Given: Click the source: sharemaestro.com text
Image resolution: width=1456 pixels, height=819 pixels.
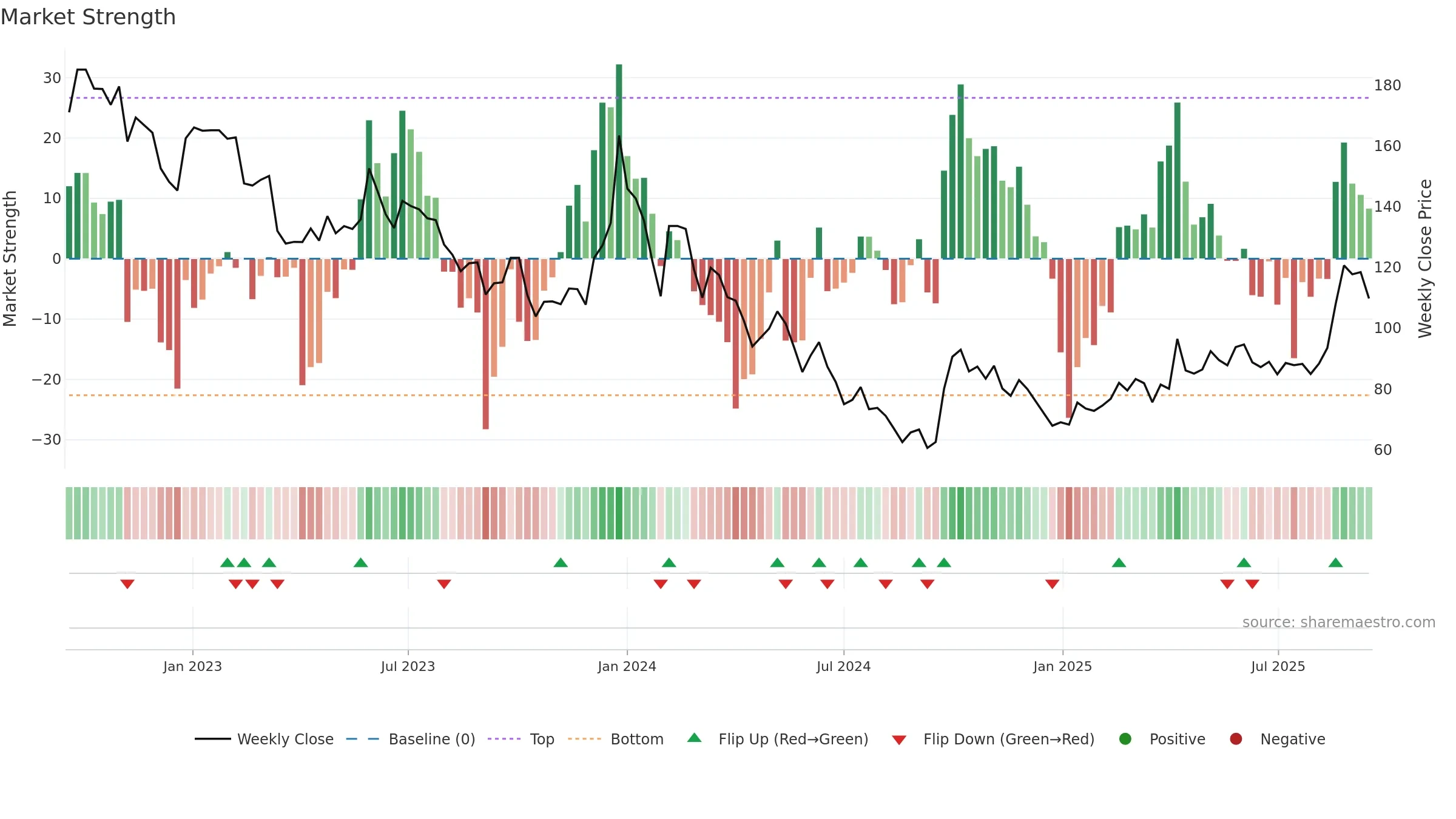Looking at the screenshot, I should [1339, 622].
